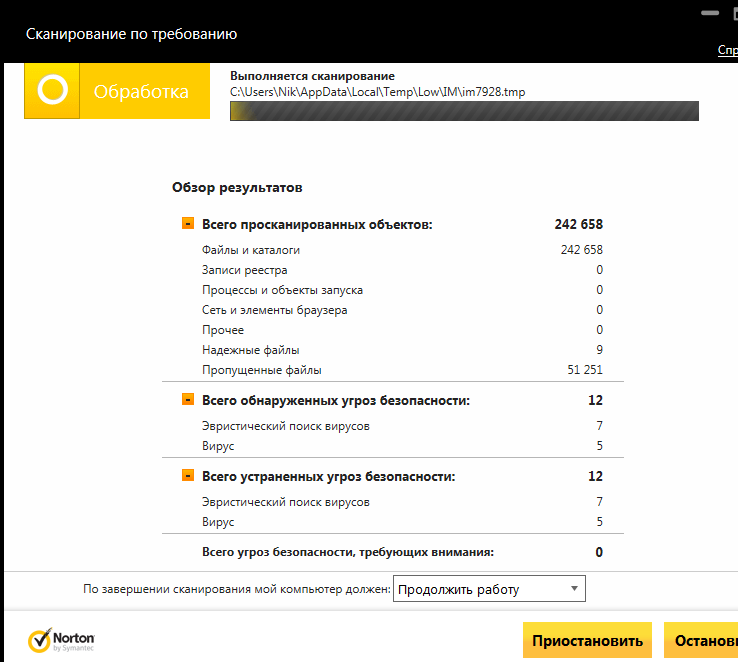Minimize the scan window
This screenshot has width=738, height=662.
tap(710, 13)
